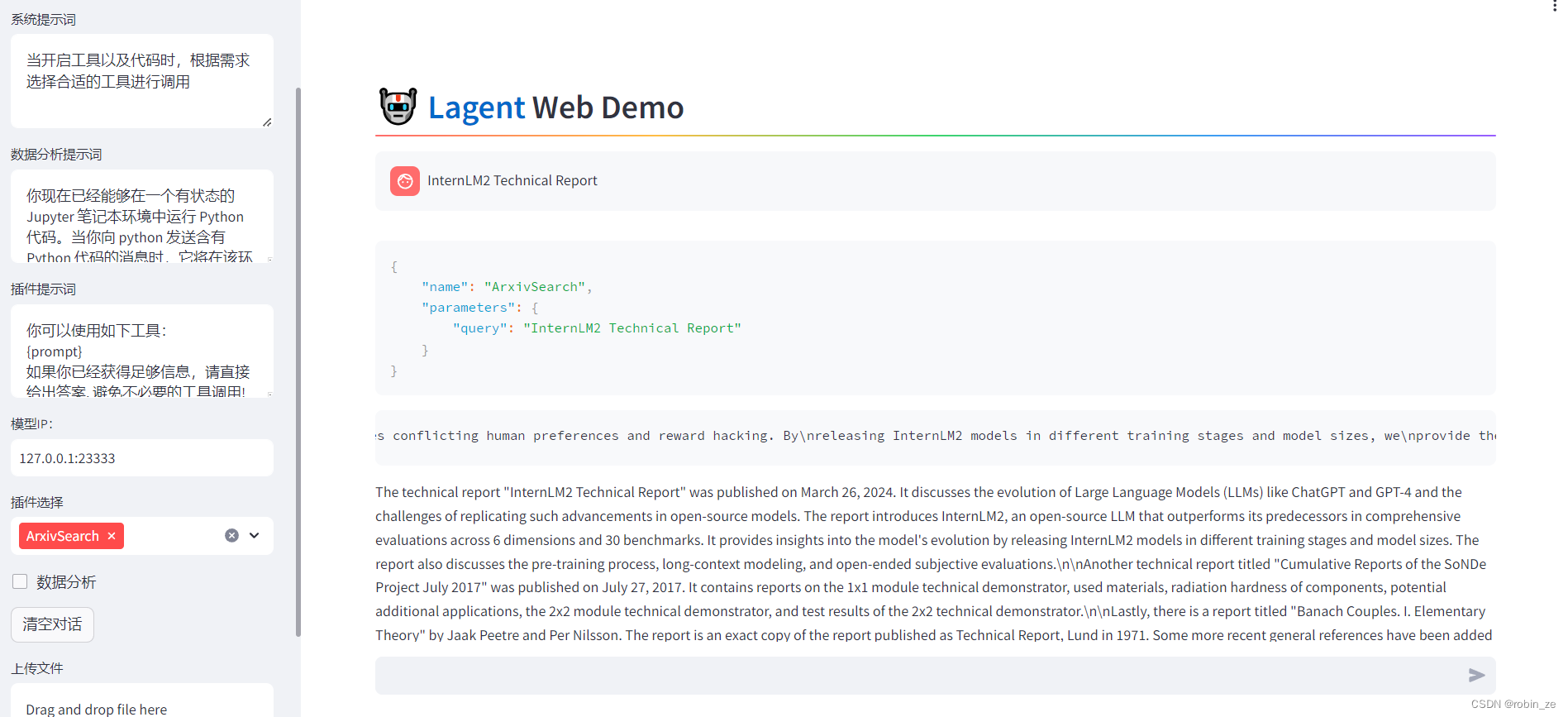Click the 'InternLM2 Technical Report' user message text
Viewport: 1568px width, 717px height.
512,180
